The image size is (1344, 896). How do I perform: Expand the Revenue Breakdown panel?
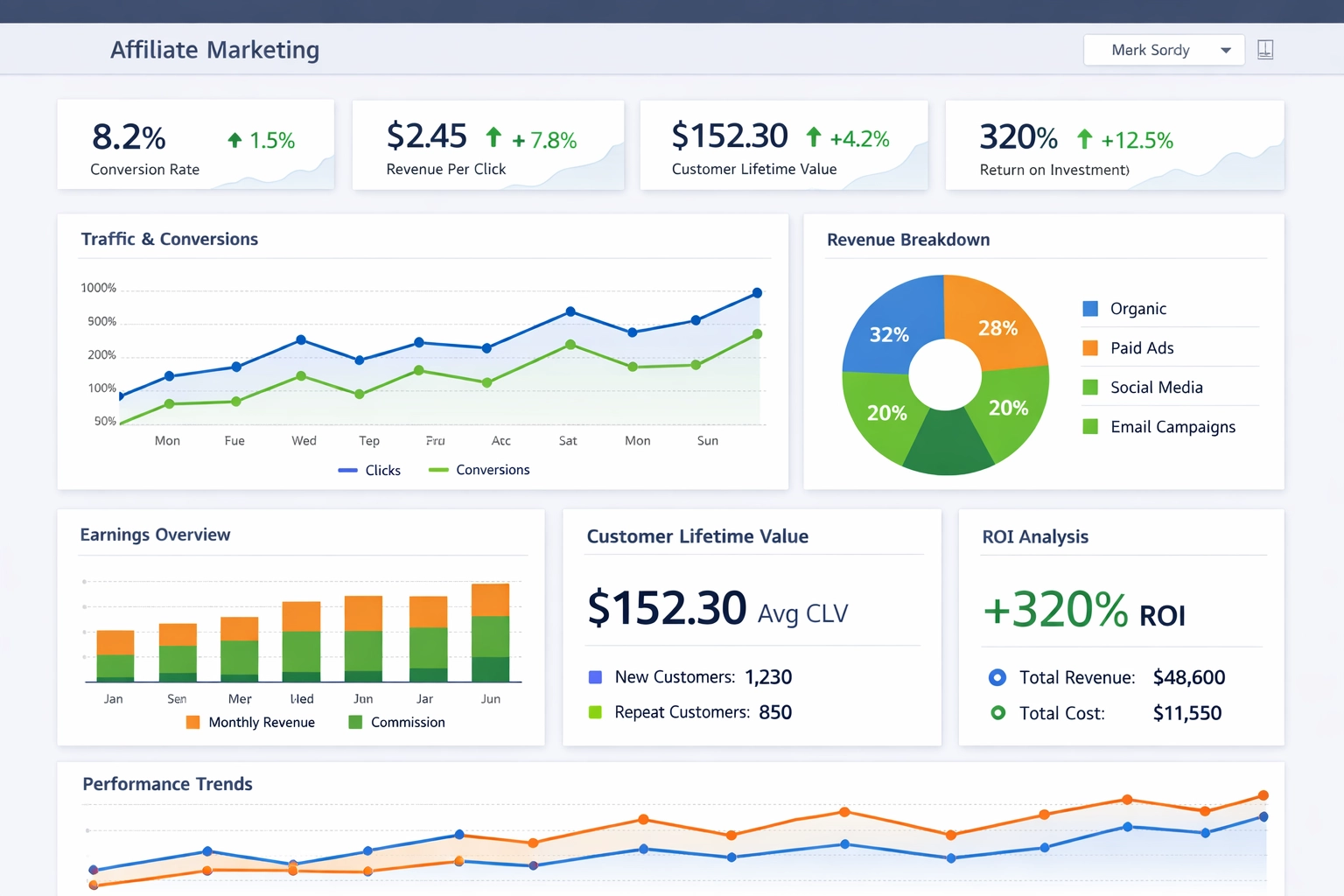pos(907,239)
